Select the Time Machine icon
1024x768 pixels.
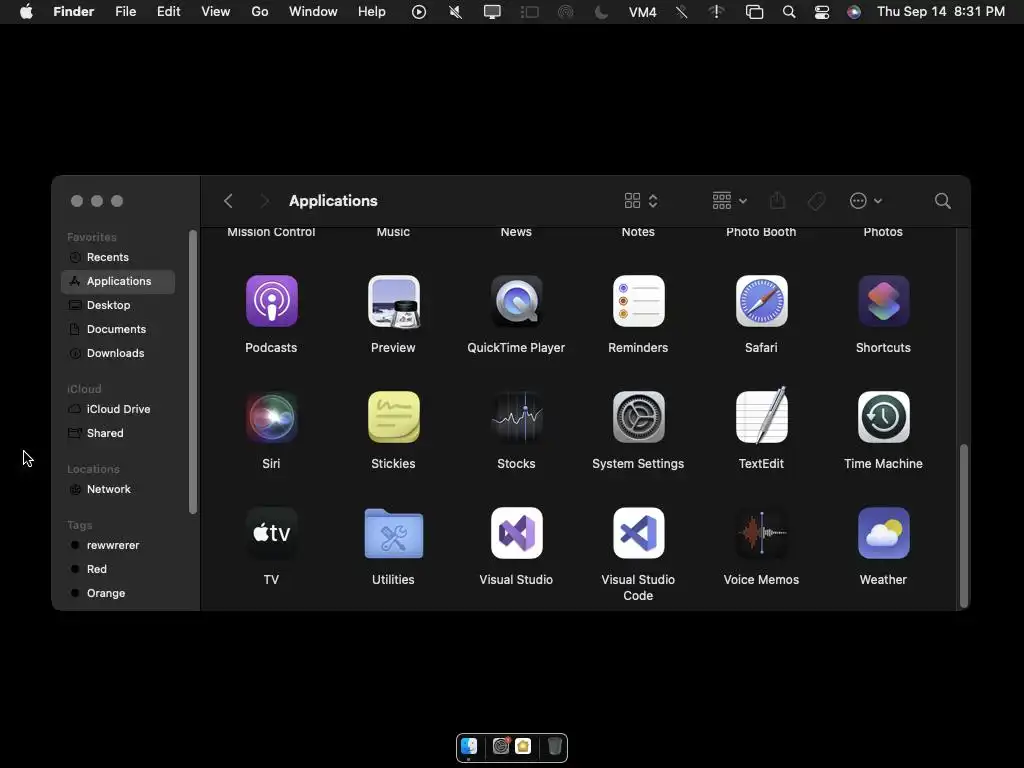(884, 417)
